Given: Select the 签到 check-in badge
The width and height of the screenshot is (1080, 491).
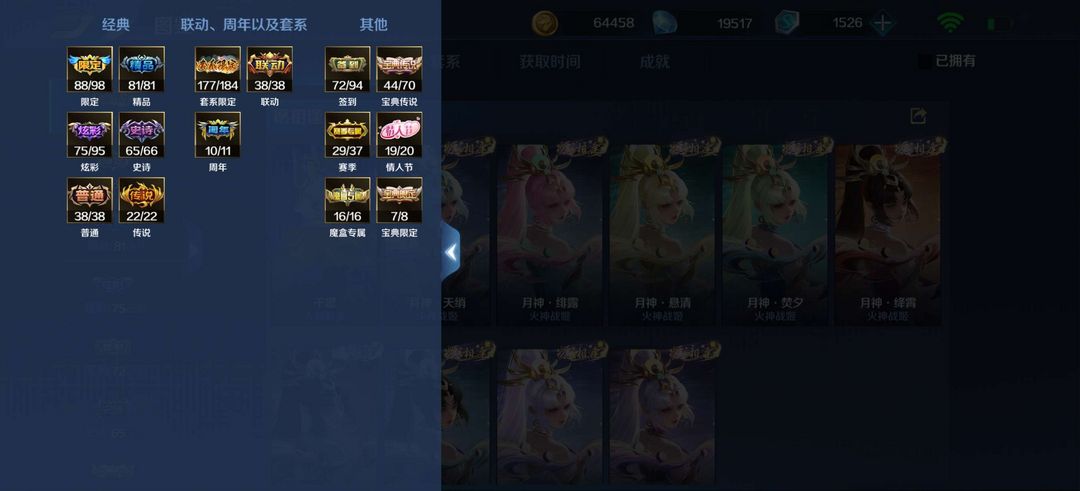Looking at the screenshot, I should click(x=347, y=70).
